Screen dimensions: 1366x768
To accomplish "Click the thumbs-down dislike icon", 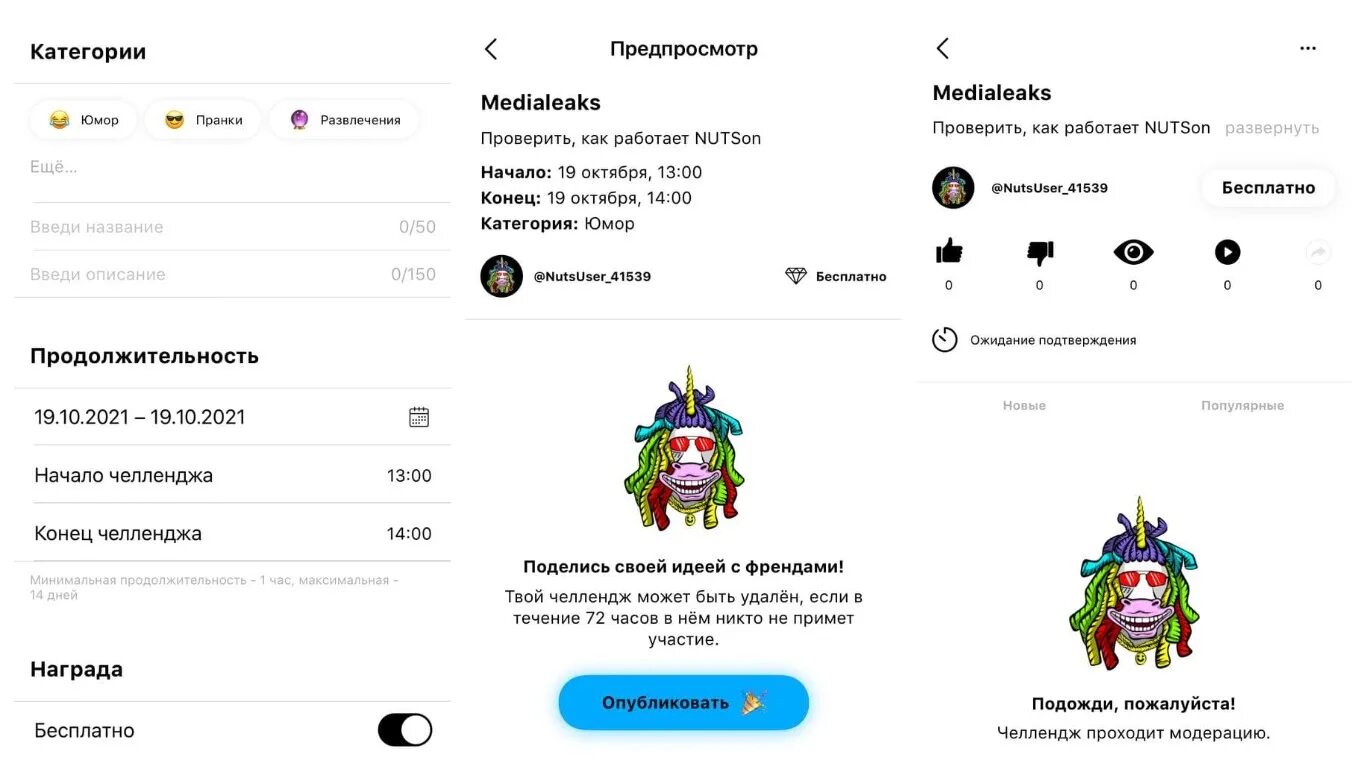I will [x=1040, y=253].
